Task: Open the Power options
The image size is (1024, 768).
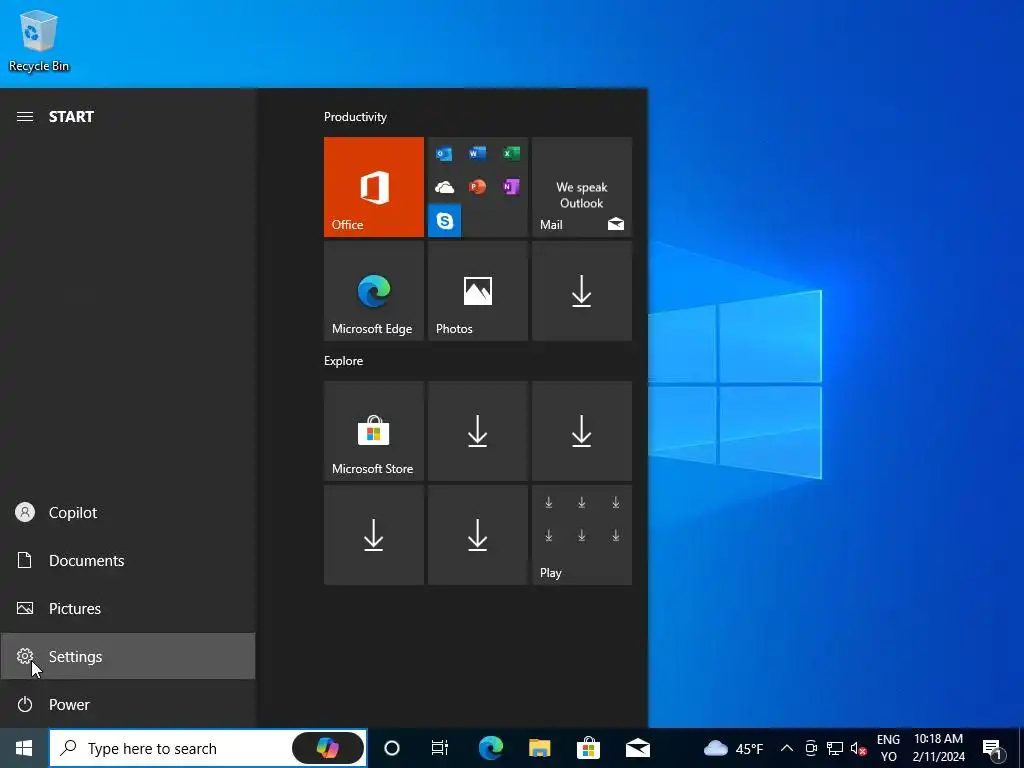Action: coord(128,704)
